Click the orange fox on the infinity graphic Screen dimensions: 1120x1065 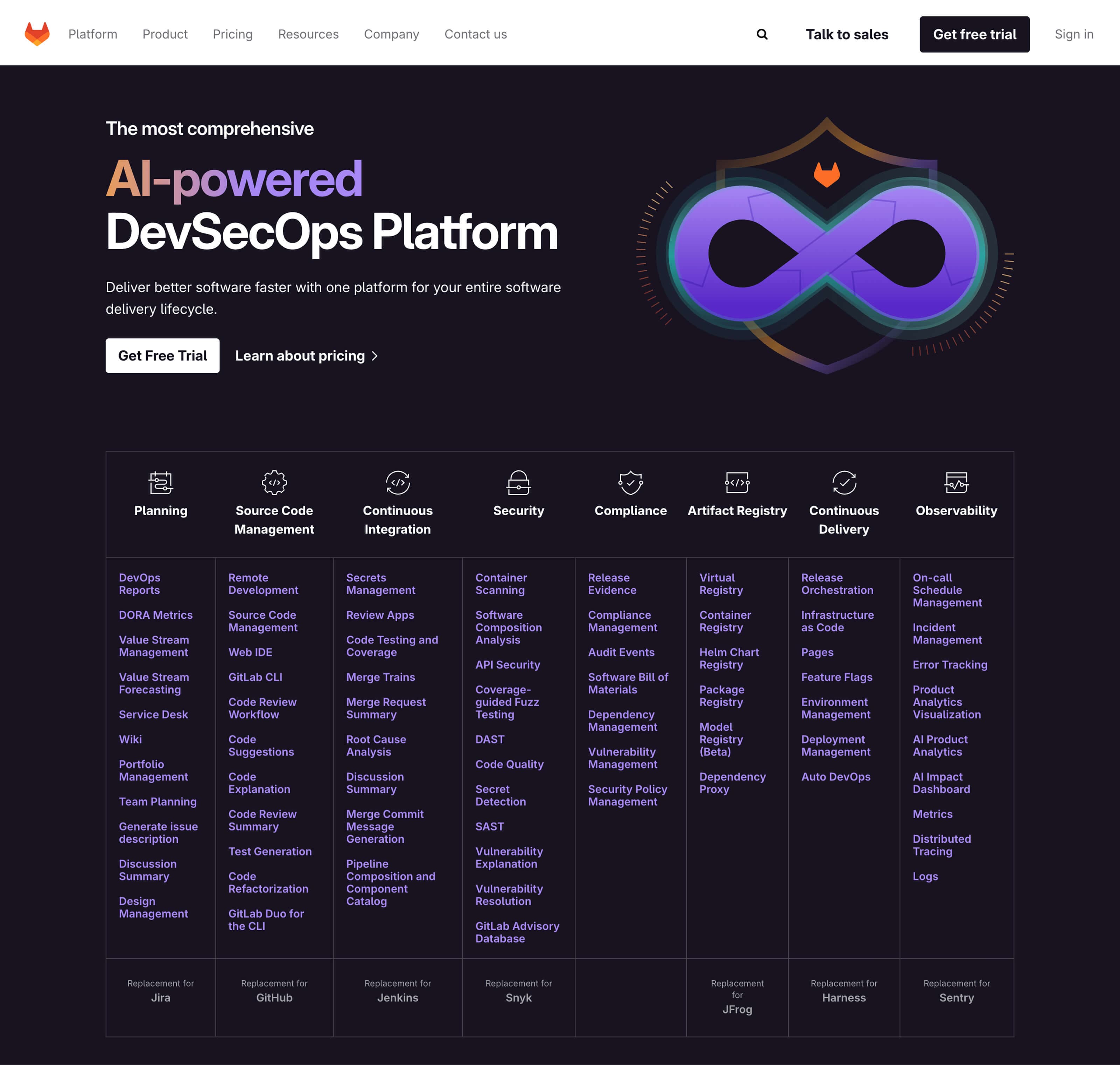pos(826,174)
